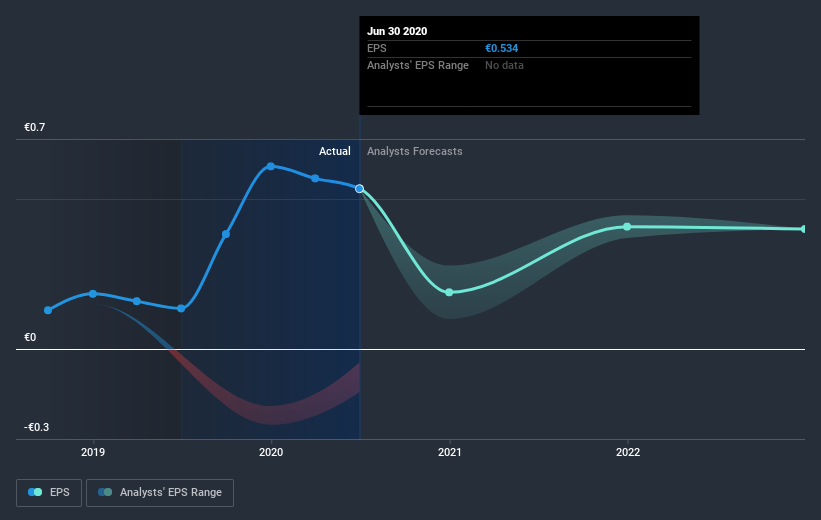Viewport: 821px width, 520px height.
Task: Click the first EPS data point at far left
Action: 48,310
